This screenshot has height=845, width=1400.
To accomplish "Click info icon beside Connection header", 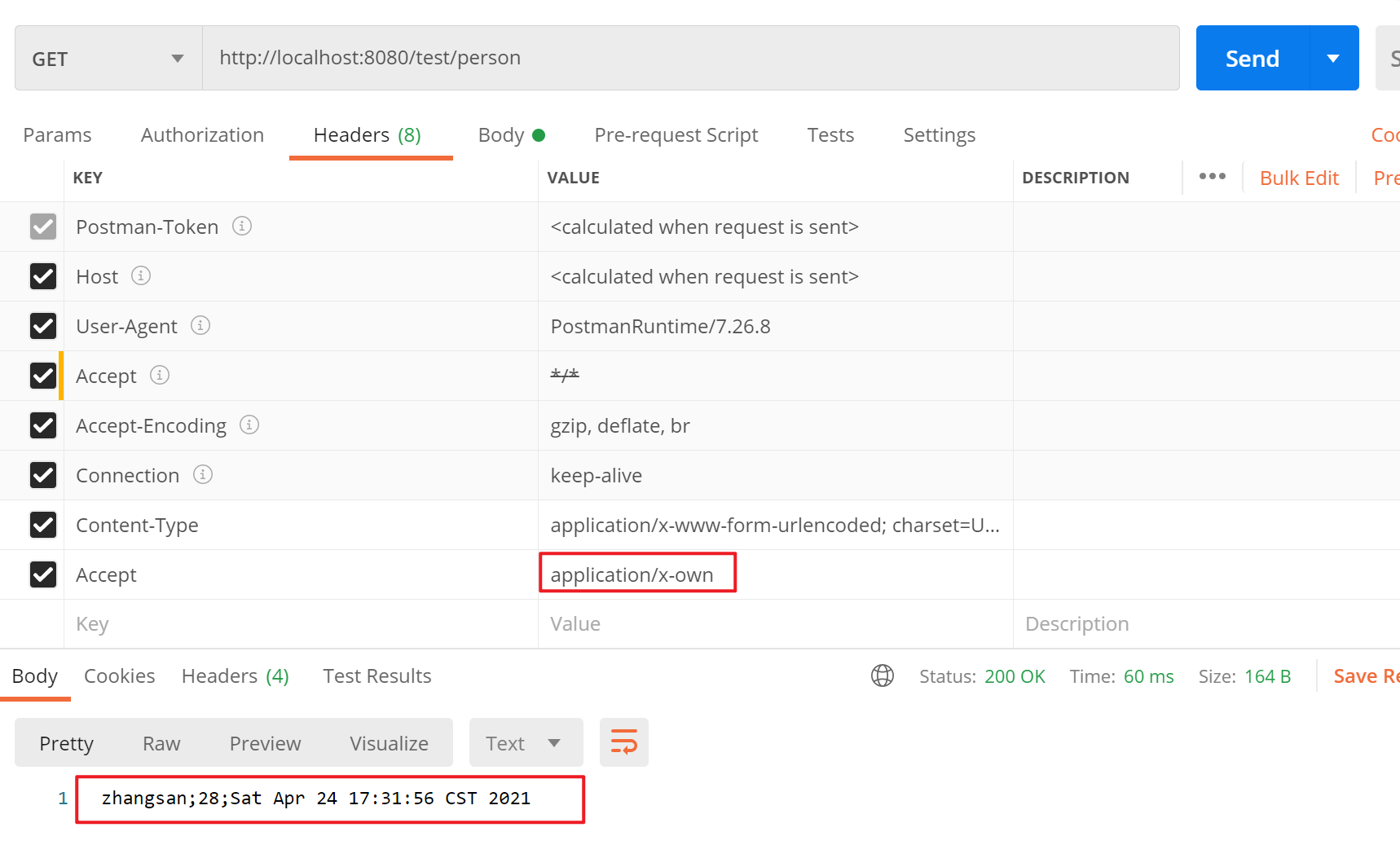I will (203, 474).
